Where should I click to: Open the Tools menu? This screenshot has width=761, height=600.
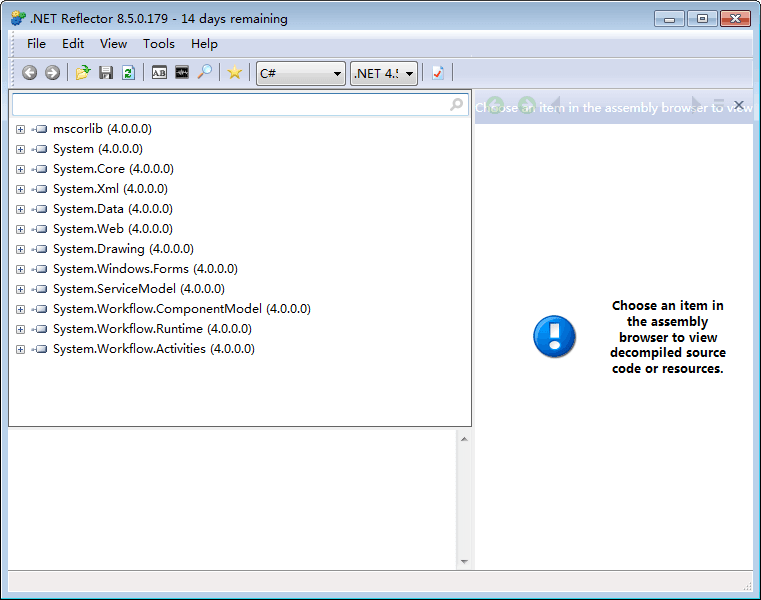(158, 44)
